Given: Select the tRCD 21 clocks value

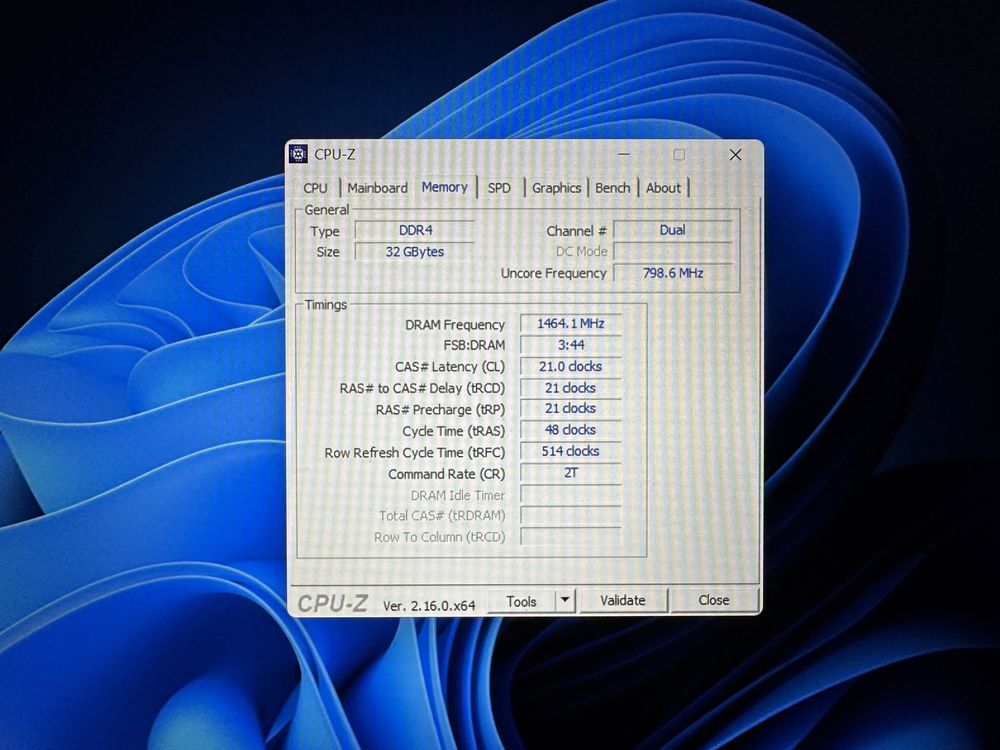Looking at the screenshot, I should [571, 388].
